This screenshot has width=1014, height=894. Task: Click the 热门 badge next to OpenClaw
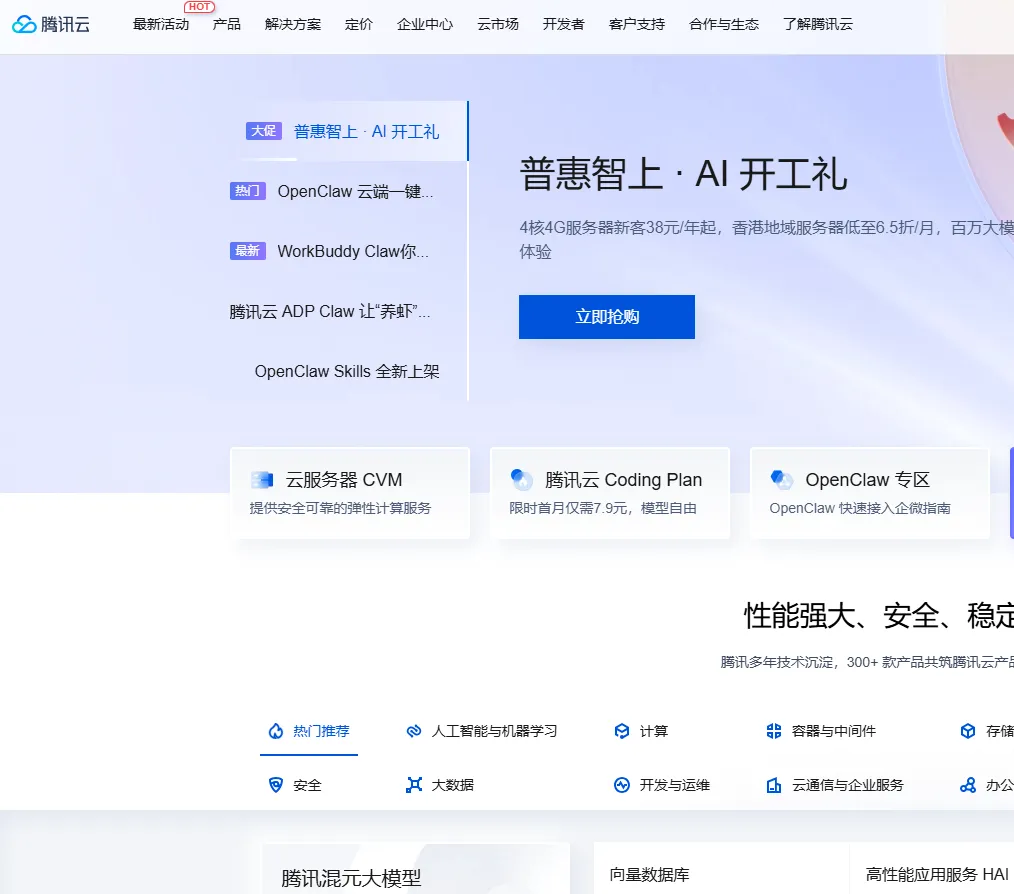248,191
